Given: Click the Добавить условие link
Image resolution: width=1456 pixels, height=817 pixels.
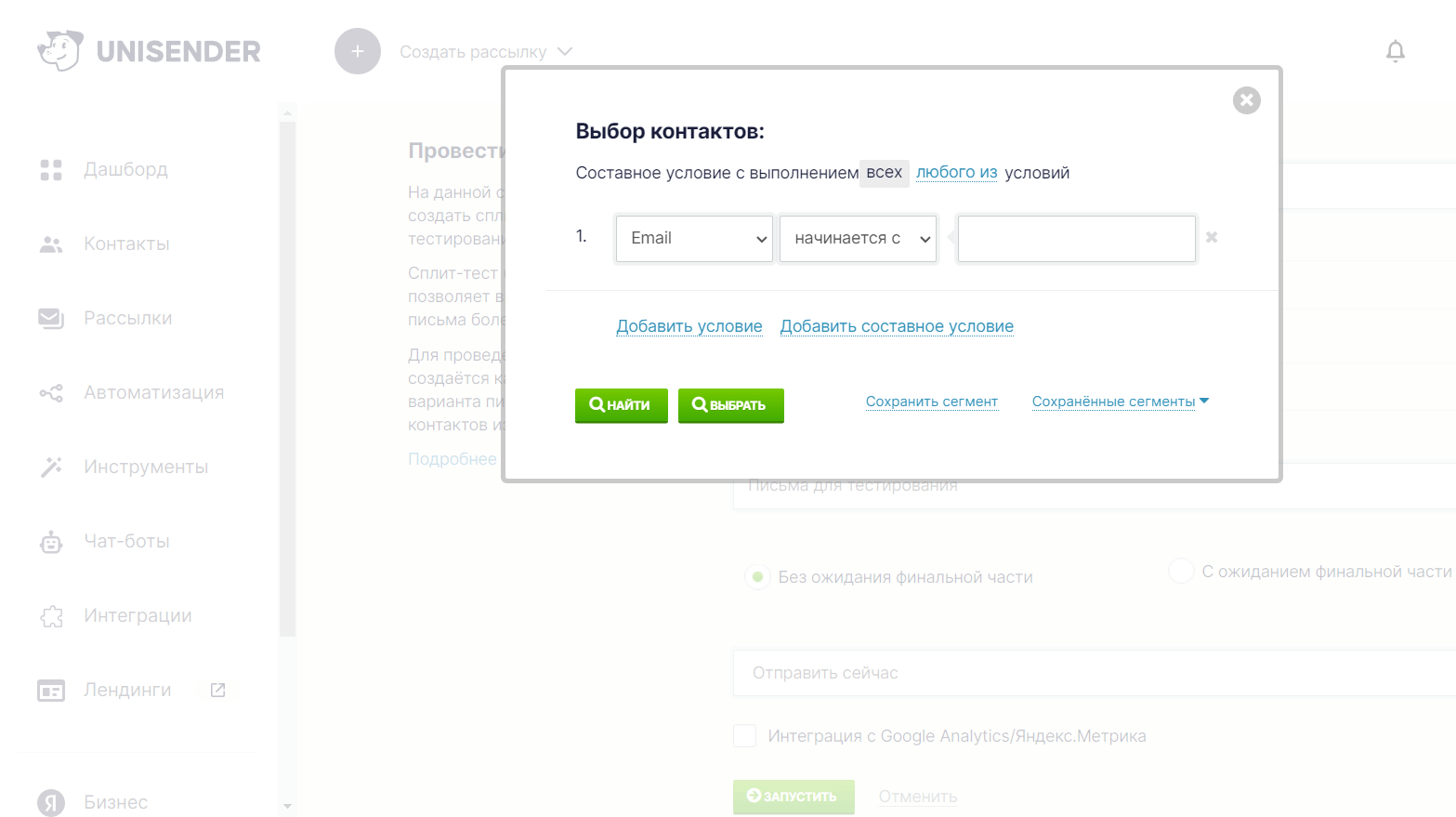Looking at the screenshot, I should pos(689,326).
